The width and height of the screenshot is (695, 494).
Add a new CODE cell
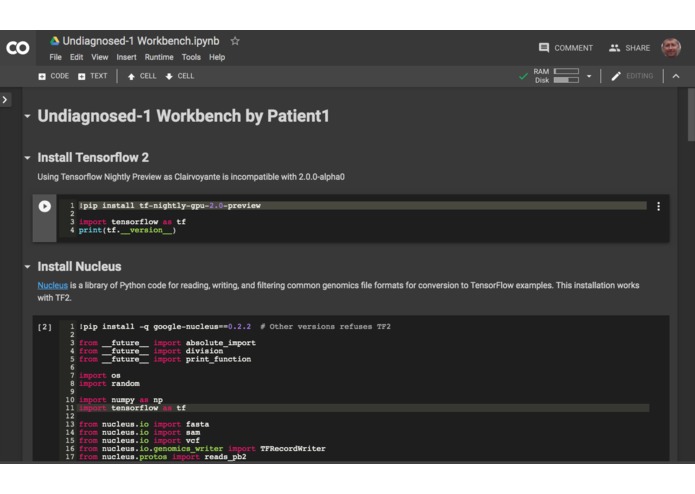click(x=54, y=76)
